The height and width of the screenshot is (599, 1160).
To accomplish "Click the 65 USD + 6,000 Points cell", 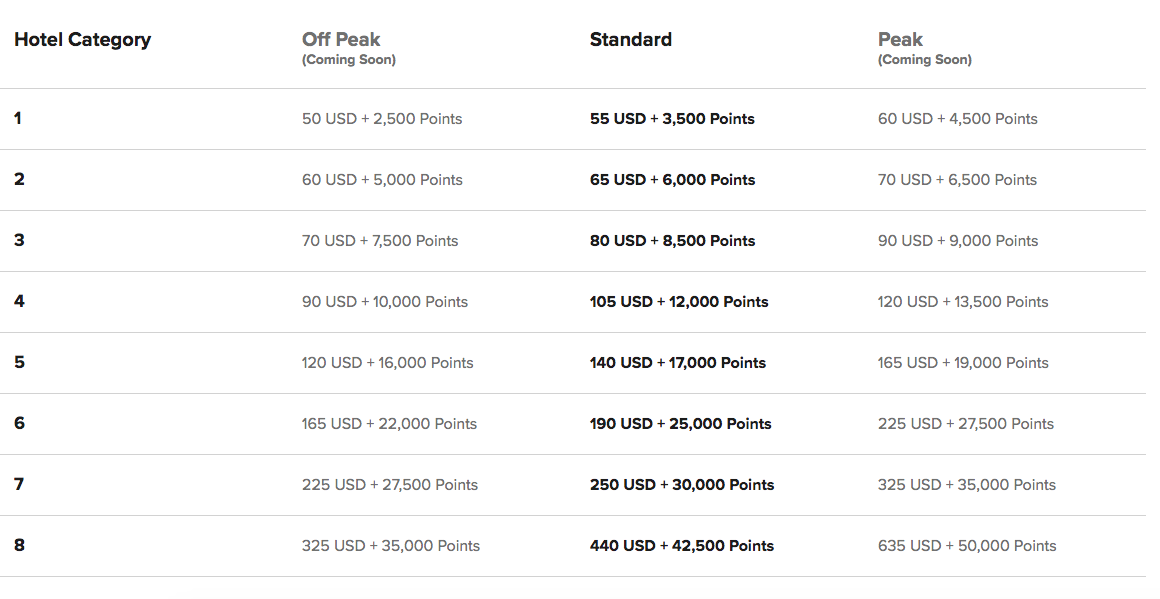I will click(672, 180).
